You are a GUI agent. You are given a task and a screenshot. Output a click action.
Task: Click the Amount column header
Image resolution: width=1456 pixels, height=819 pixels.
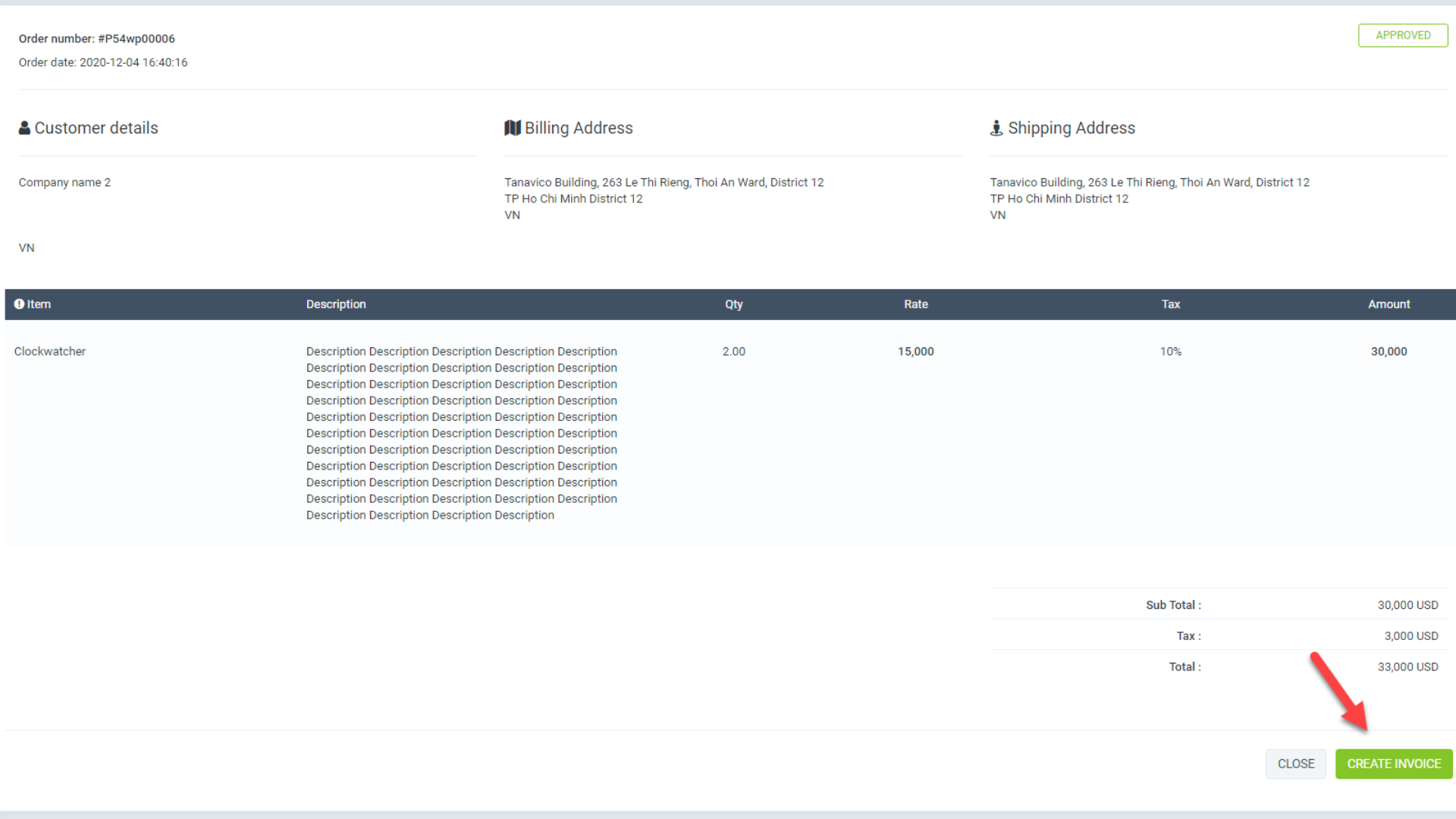(x=1389, y=304)
